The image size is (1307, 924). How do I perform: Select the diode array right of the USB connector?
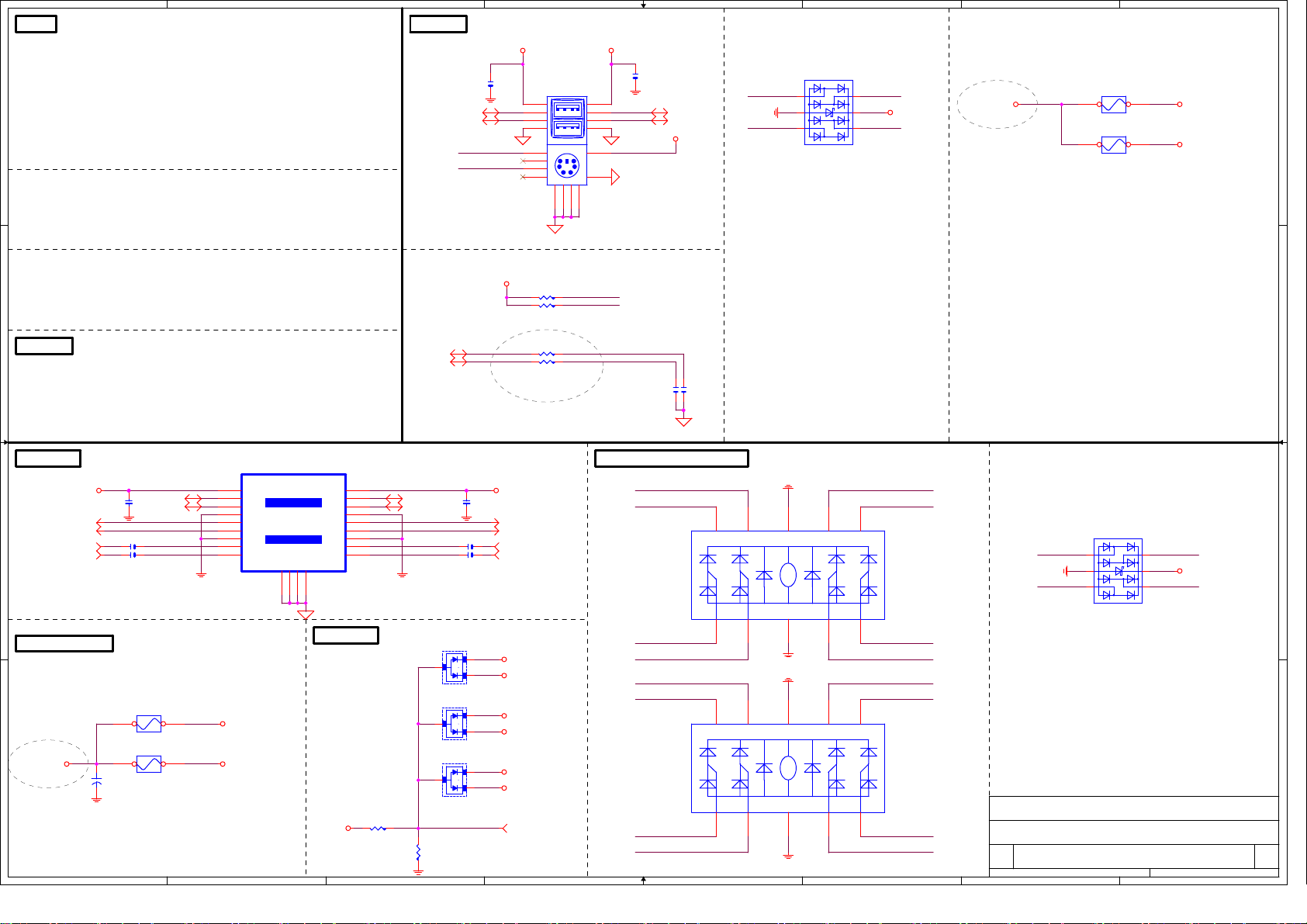coord(828,112)
